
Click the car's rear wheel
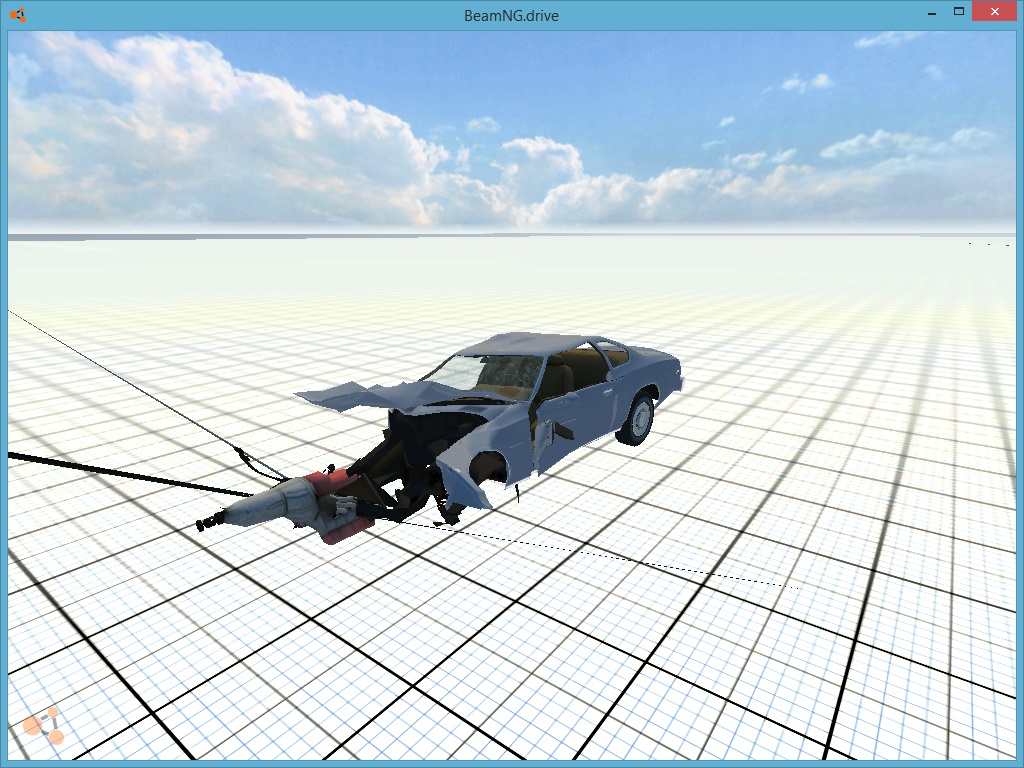[636, 419]
